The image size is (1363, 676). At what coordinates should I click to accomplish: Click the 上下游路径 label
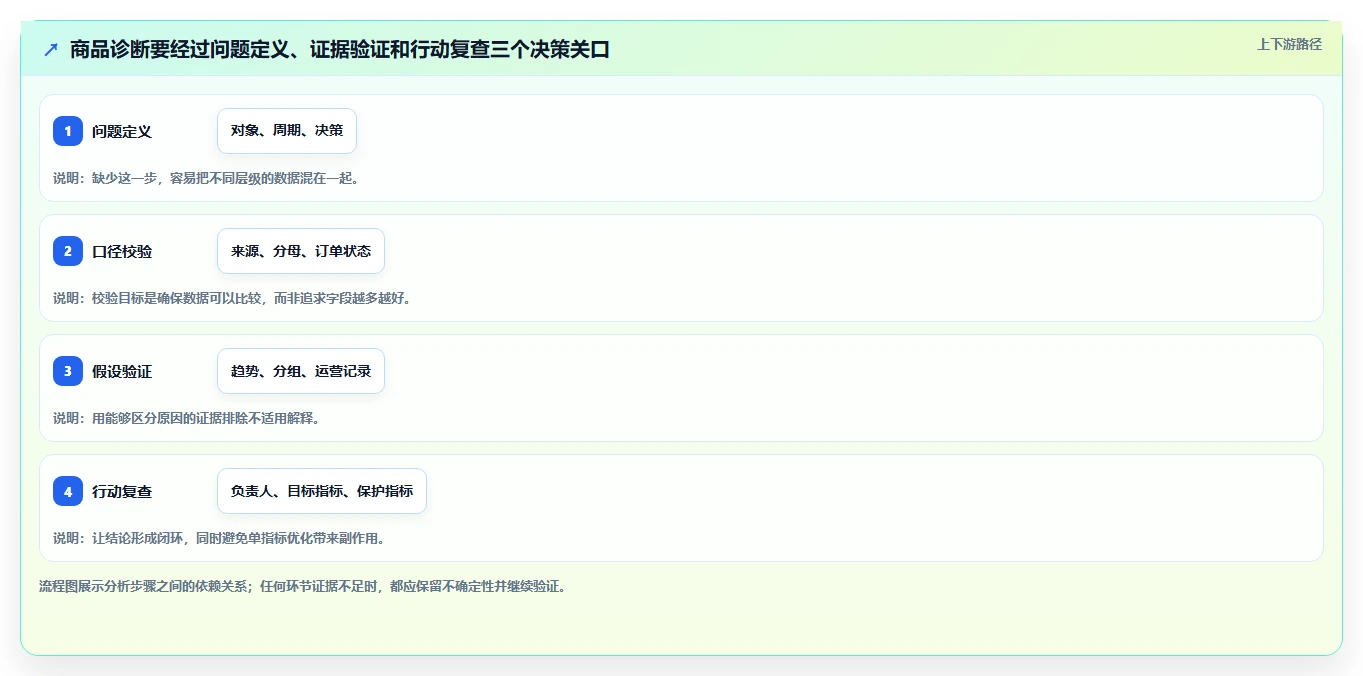point(1289,44)
